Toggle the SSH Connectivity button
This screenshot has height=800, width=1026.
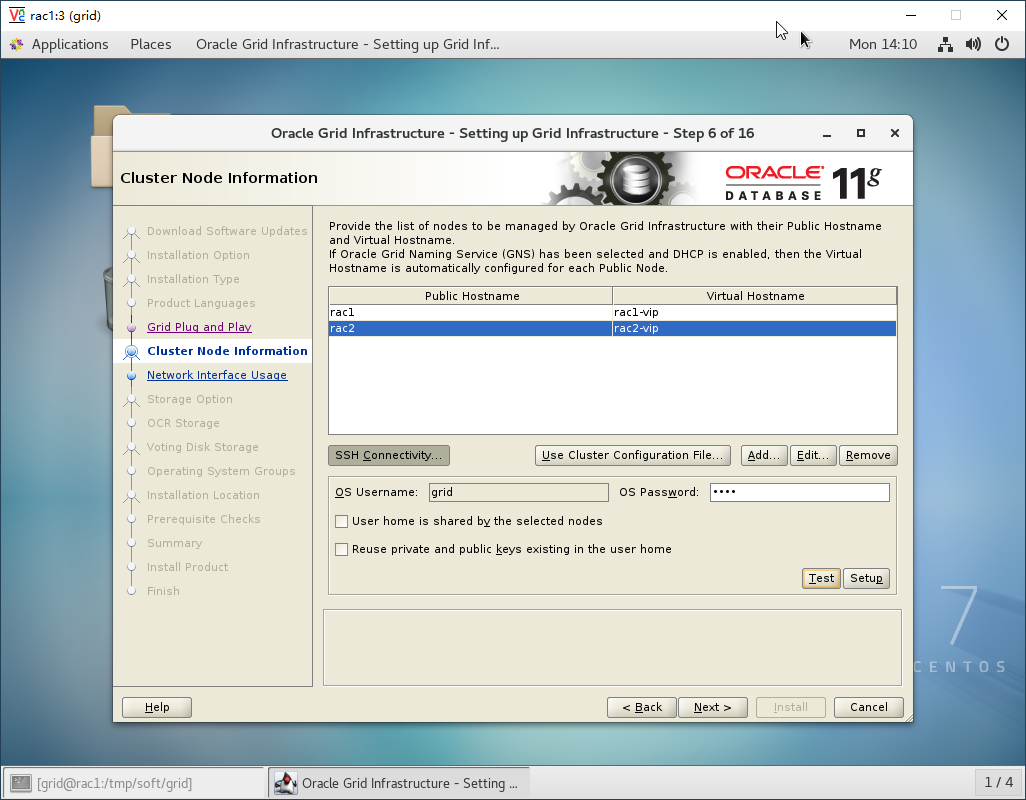pyautogui.click(x=389, y=455)
